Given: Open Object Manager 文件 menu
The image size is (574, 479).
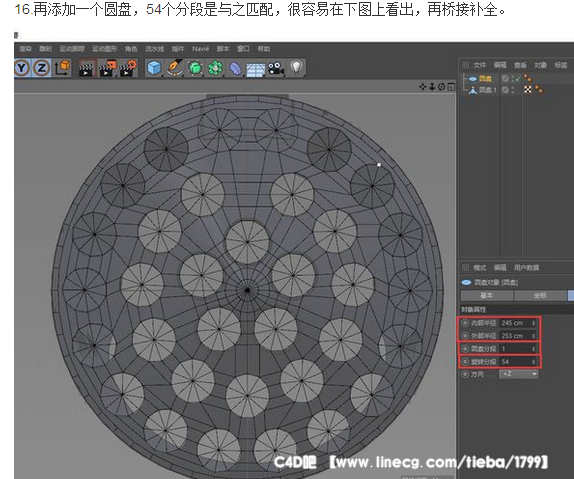Looking at the screenshot, I should tap(479, 65).
